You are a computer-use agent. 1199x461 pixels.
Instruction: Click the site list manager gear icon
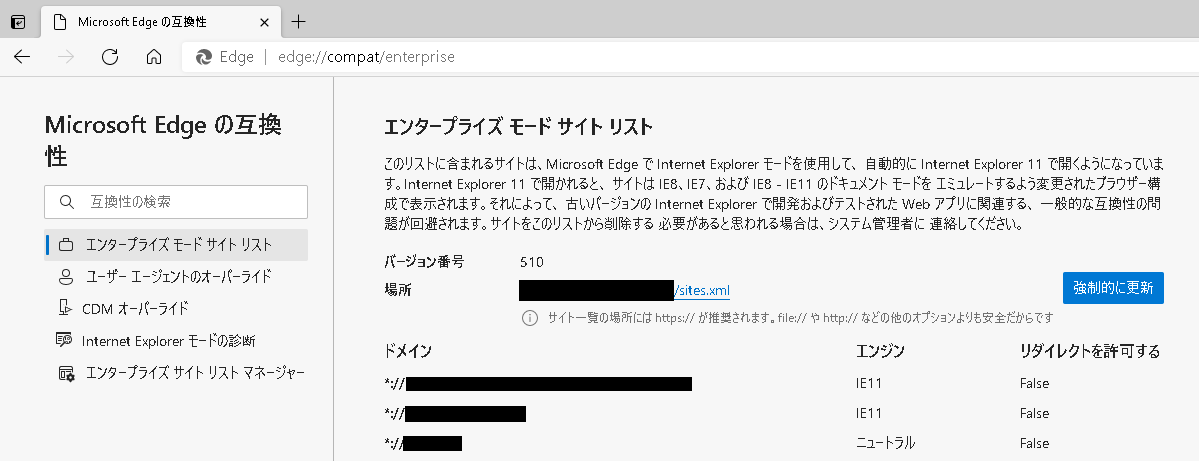67,373
